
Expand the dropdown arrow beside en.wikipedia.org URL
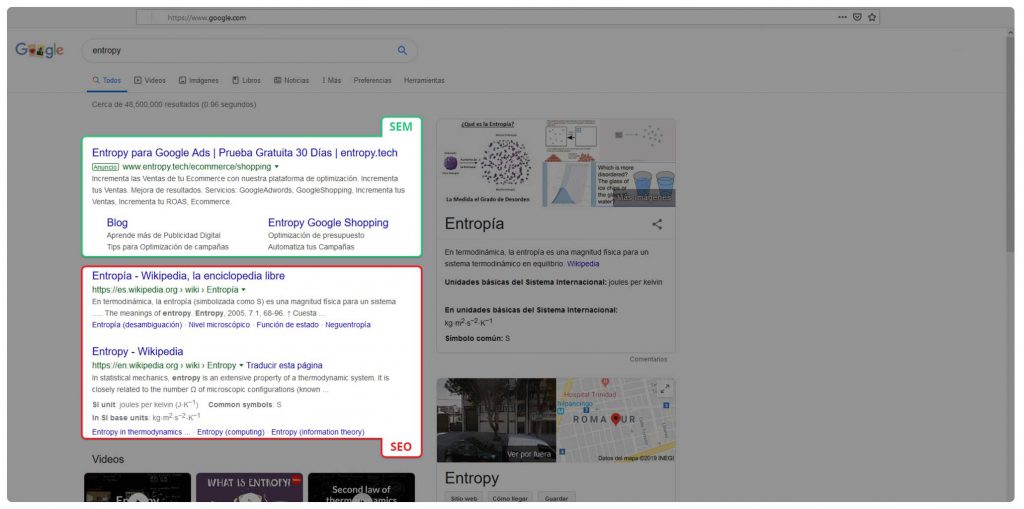tap(241, 365)
